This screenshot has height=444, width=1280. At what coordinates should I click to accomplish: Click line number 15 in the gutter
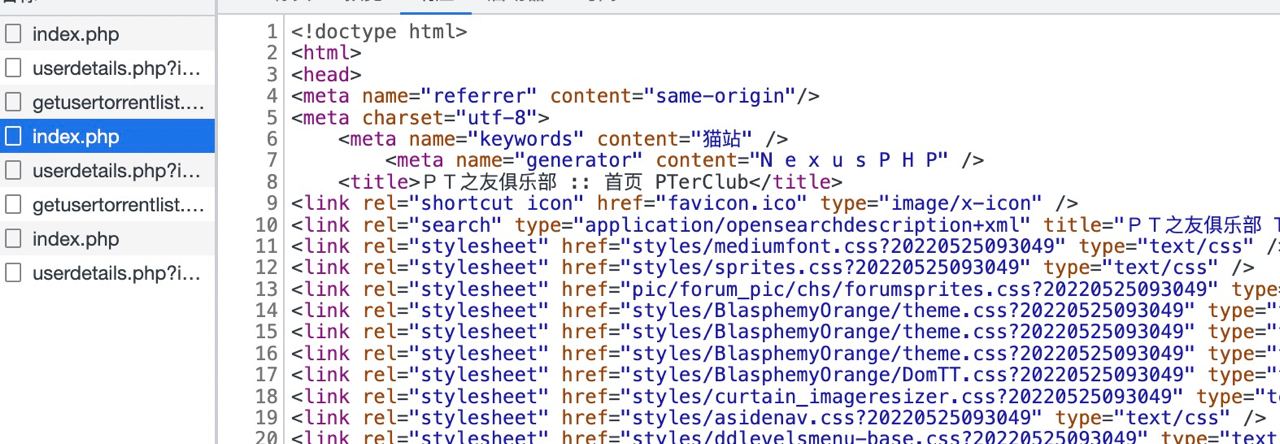click(x=266, y=331)
